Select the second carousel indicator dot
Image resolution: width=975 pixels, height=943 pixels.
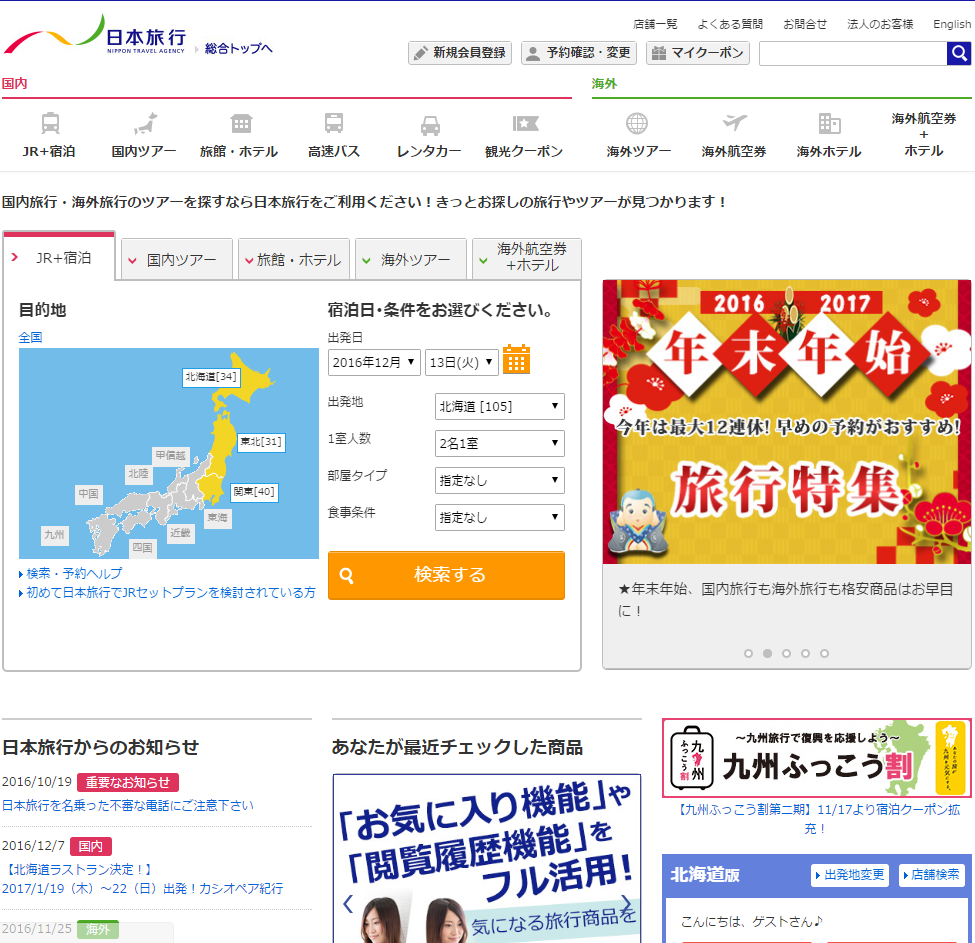point(767,653)
